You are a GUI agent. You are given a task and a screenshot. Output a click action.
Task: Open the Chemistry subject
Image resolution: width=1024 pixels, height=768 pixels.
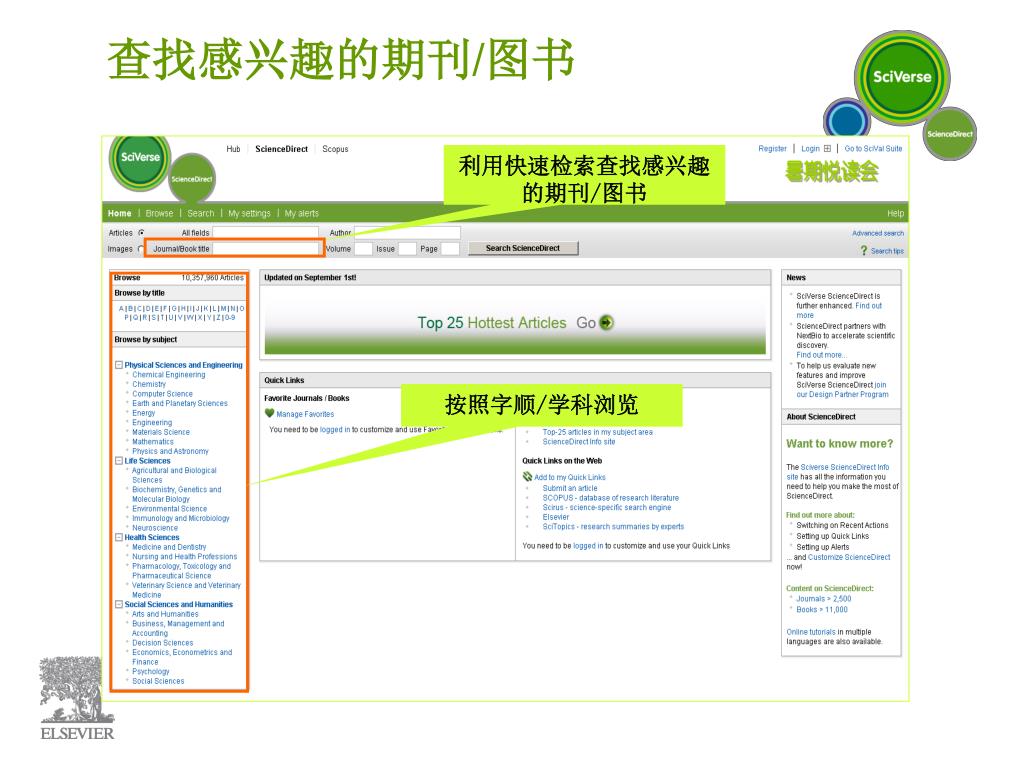149,385
